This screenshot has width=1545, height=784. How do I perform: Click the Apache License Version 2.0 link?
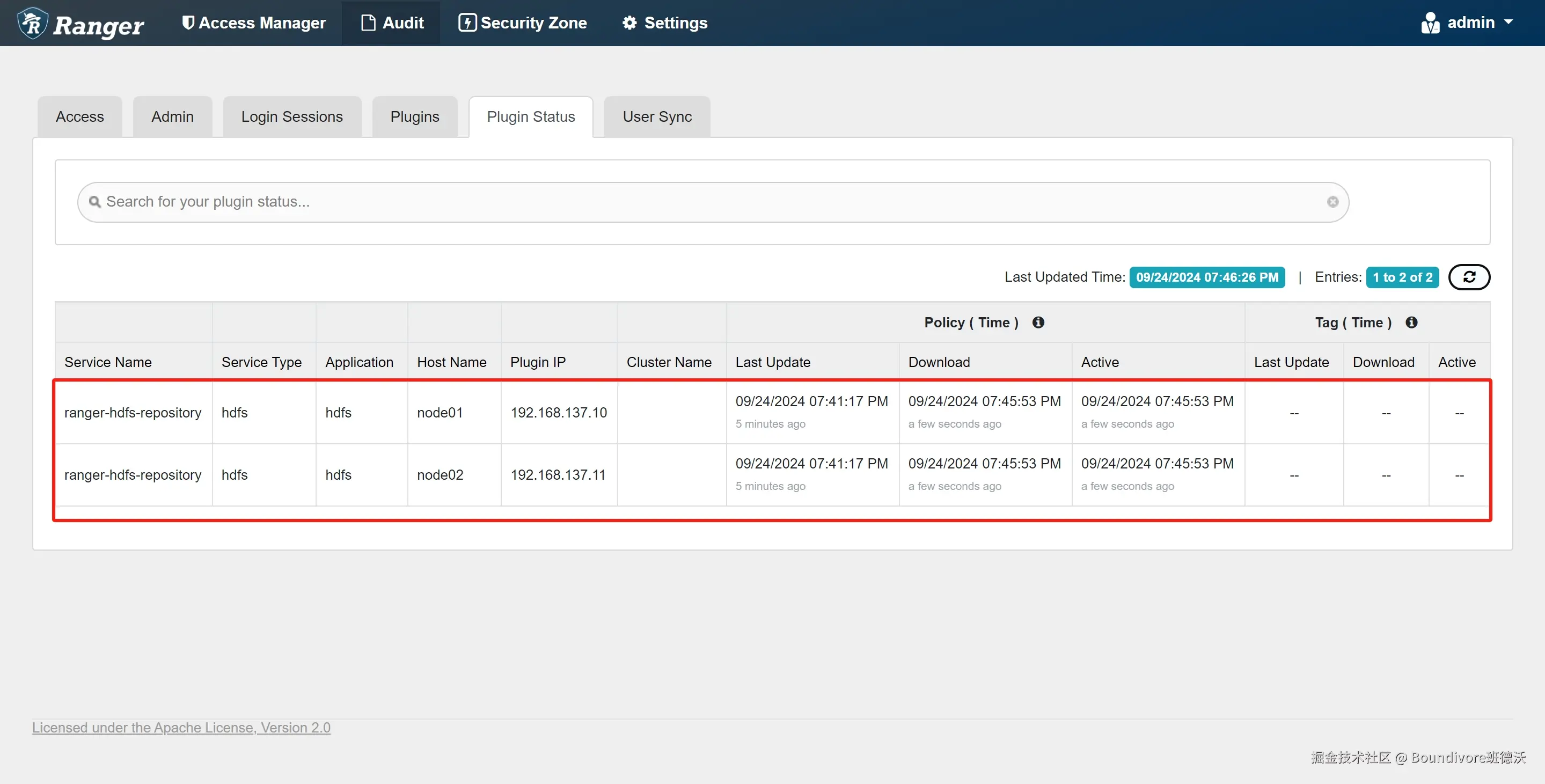[181, 727]
